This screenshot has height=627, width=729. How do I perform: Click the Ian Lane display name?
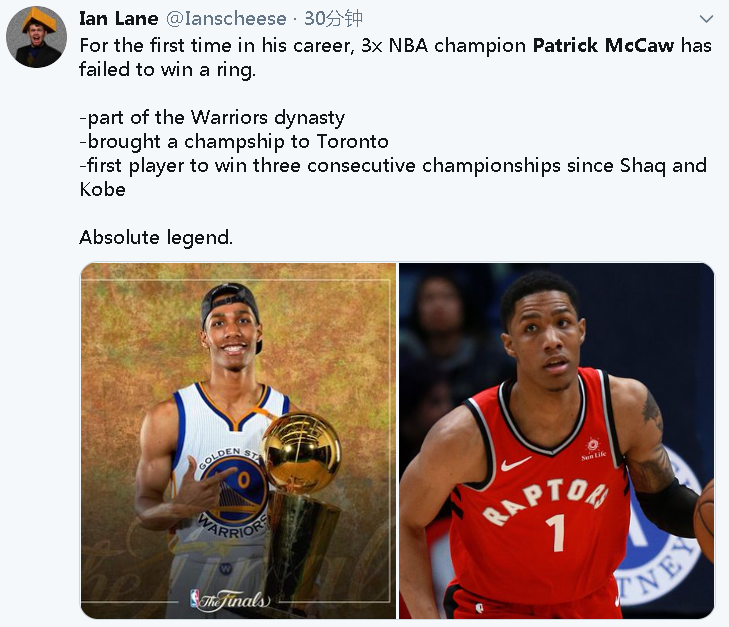click(x=119, y=19)
